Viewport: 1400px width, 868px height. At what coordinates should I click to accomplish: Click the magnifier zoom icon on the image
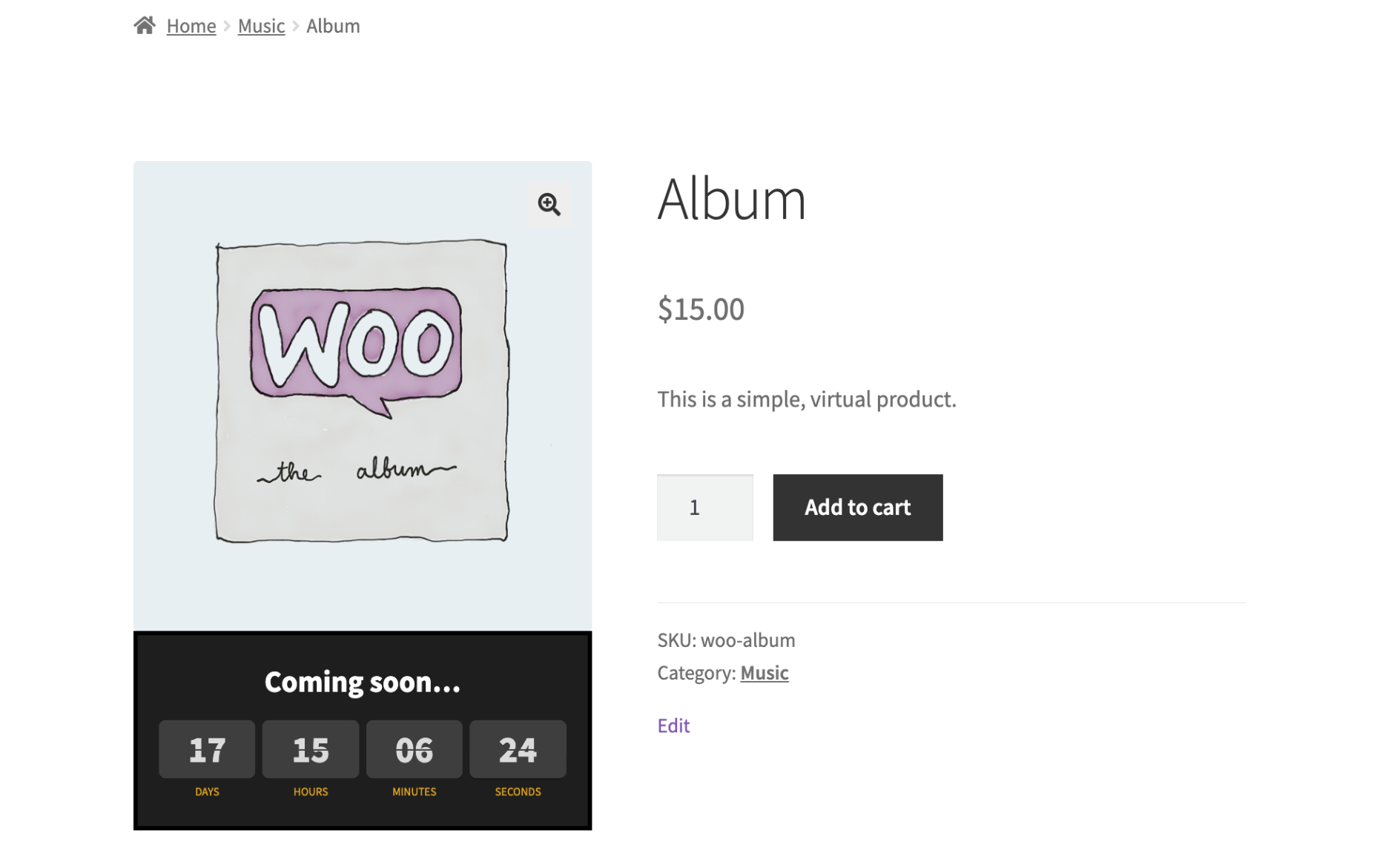click(x=549, y=204)
